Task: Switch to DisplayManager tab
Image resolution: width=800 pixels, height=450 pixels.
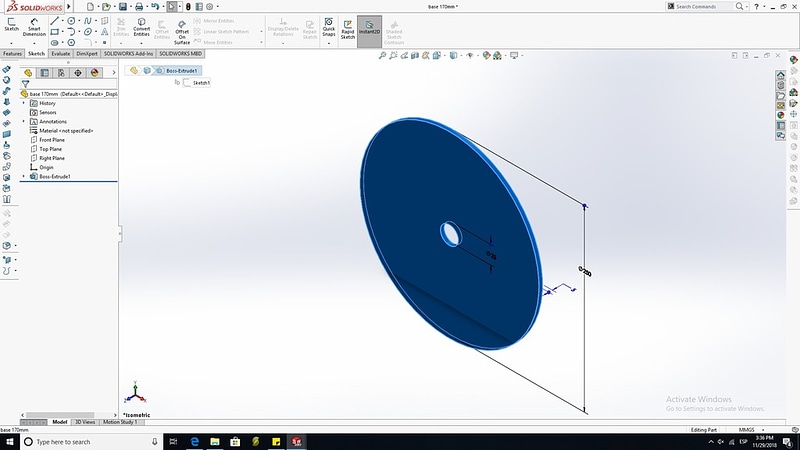Action: coord(94,73)
